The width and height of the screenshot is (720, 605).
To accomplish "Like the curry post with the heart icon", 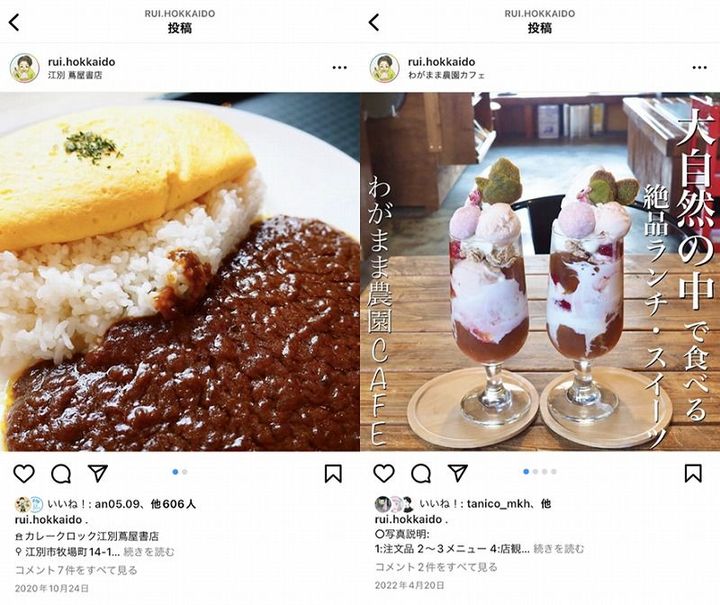I will pos(24,473).
